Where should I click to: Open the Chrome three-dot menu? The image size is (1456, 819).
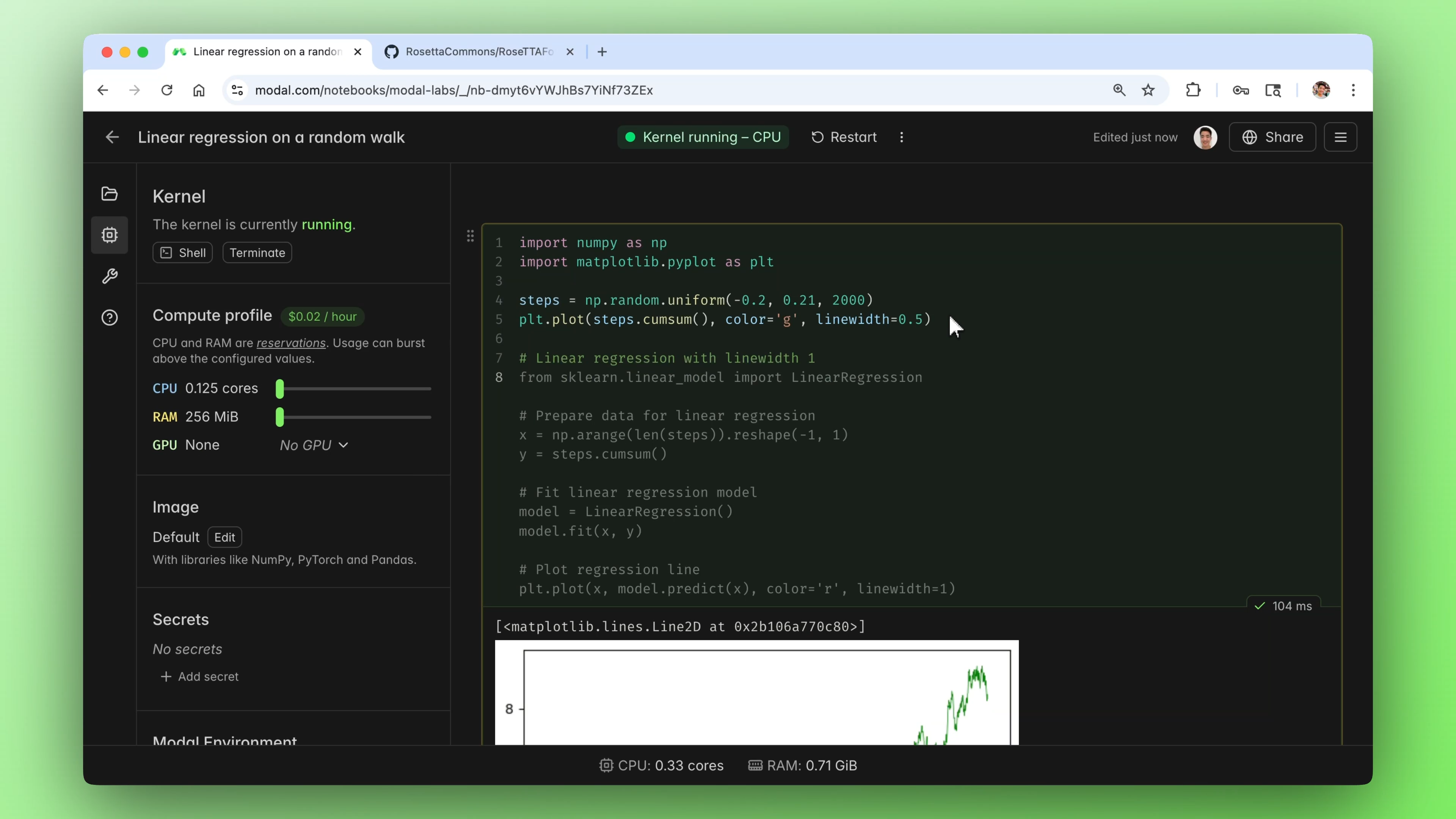(1353, 91)
